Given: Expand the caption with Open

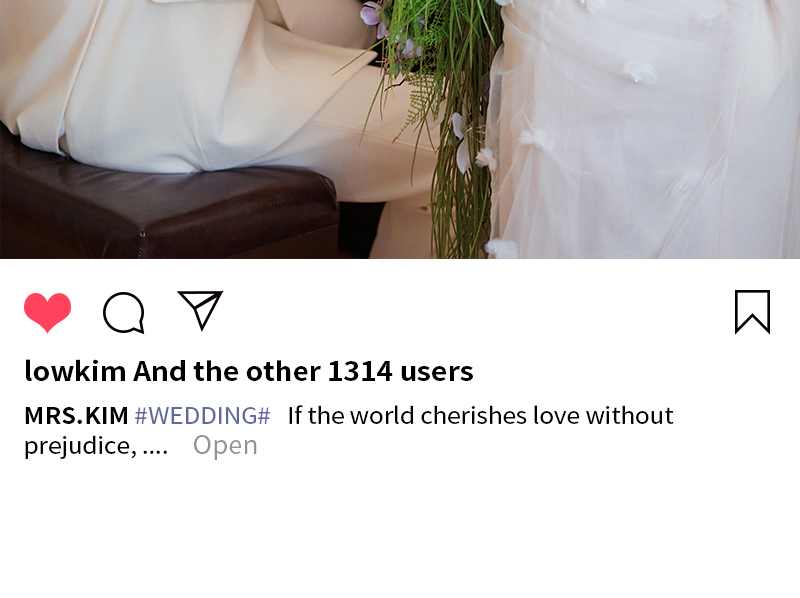Looking at the screenshot, I should 225,445.
